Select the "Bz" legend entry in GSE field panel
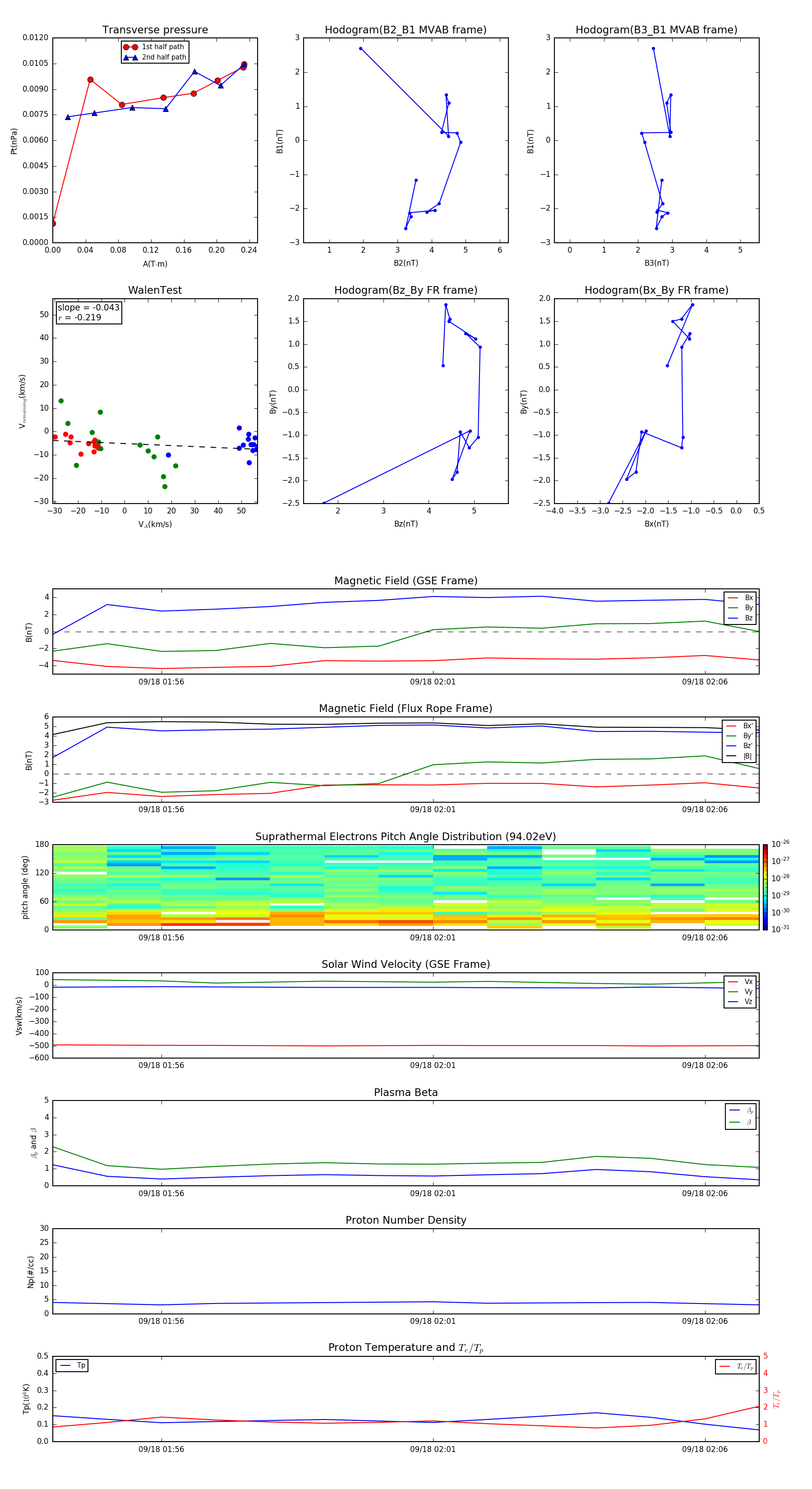This screenshot has height=1489, width=812. pyautogui.click(x=740, y=619)
